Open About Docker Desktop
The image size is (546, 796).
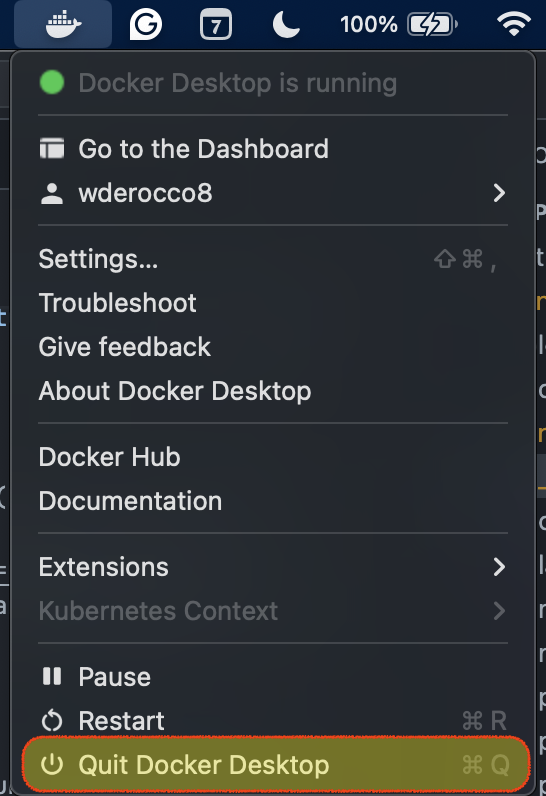(273, 391)
